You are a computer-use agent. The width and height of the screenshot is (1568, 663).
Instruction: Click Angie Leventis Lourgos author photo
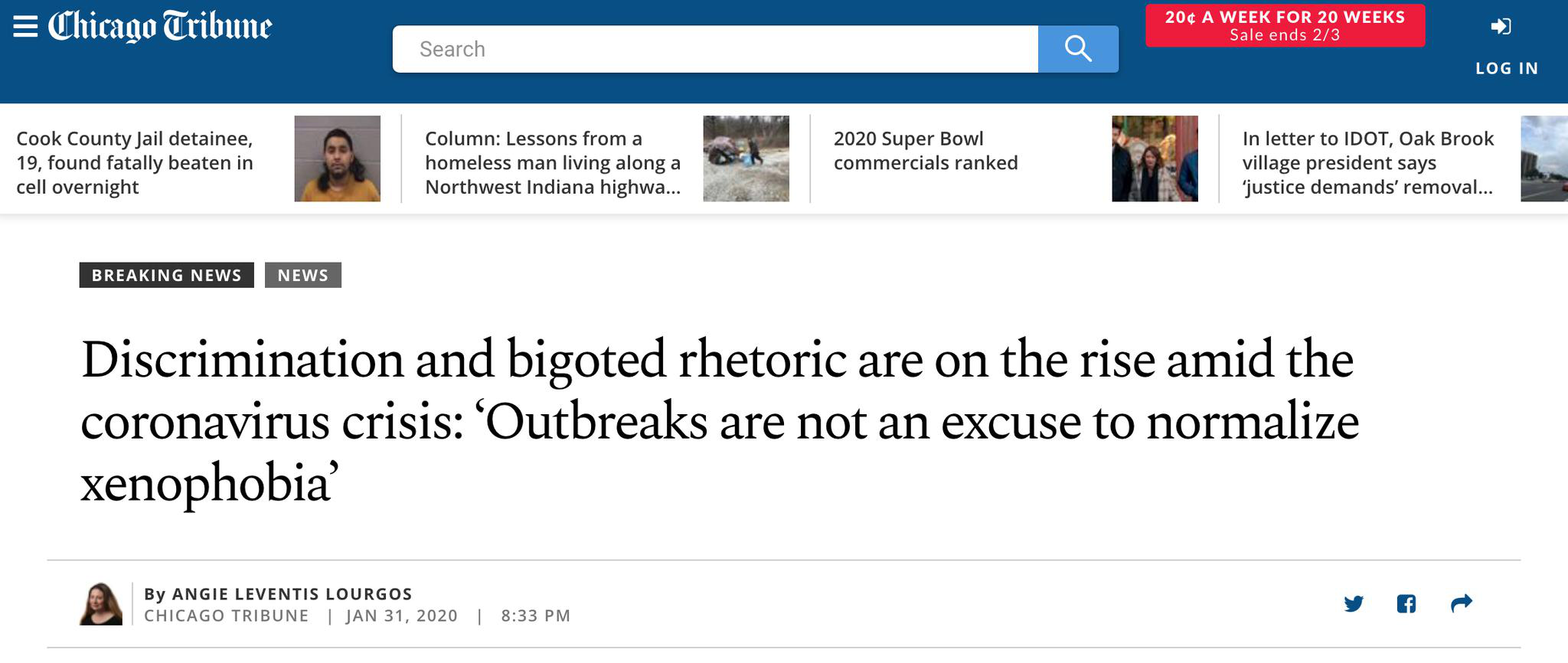[100, 604]
